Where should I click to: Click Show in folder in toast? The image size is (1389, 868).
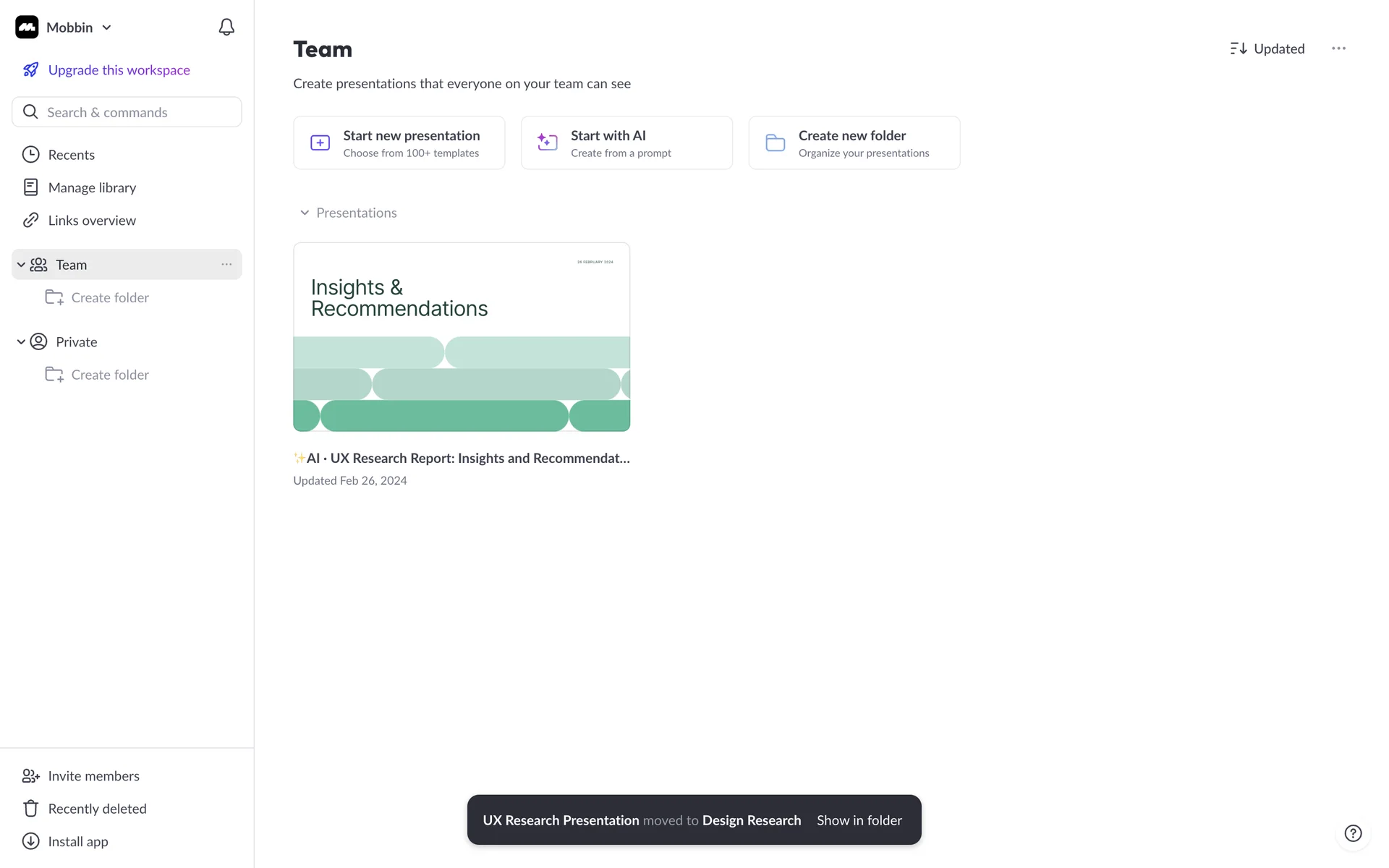click(x=859, y=820)
